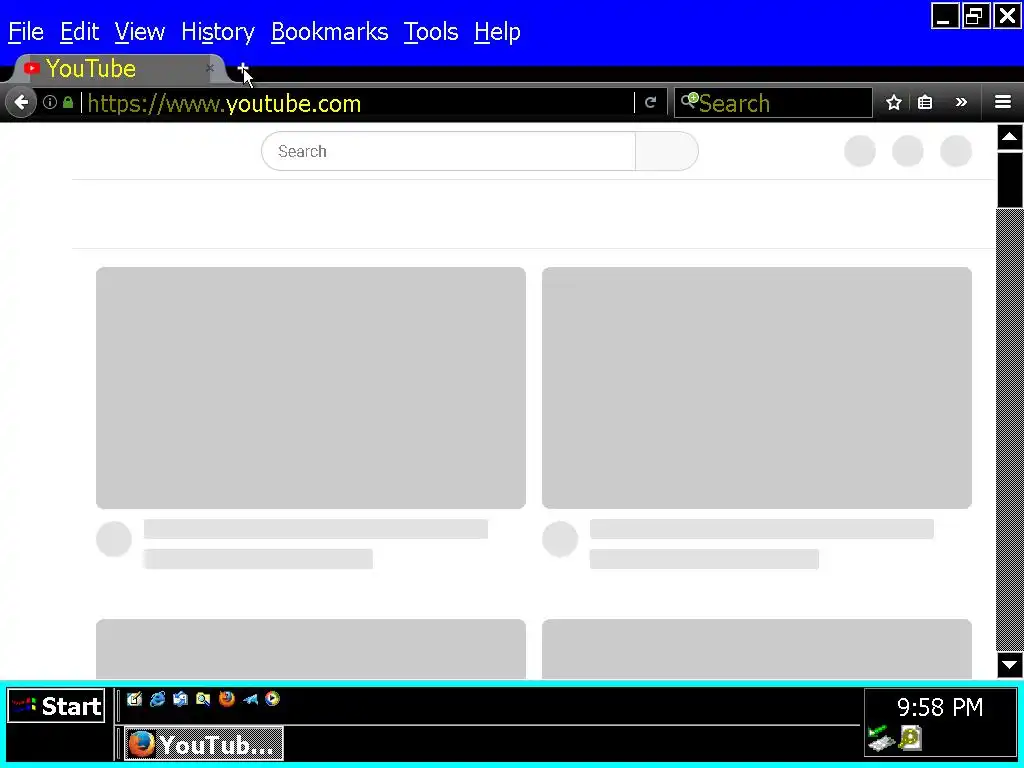The height and width of the screenshot is (768, 1024).
Task: Open the Firefox hamburger menu
Action: (1003, 103)
